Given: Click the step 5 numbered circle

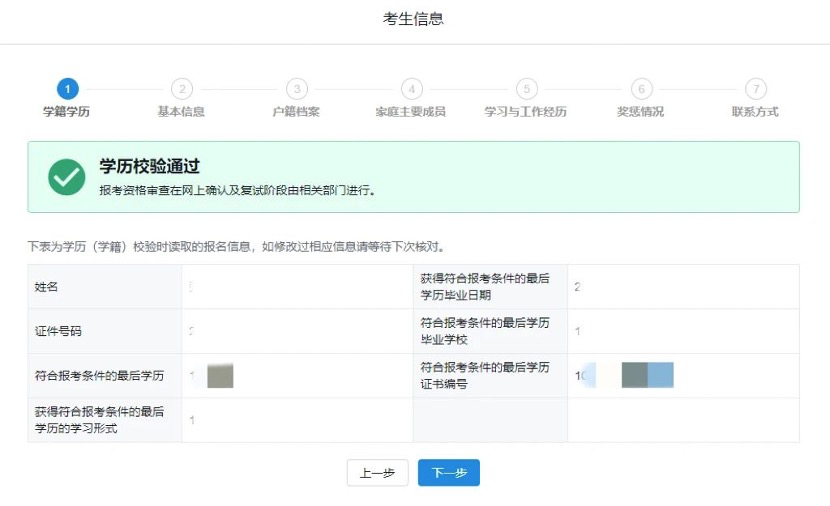Looking at the screenshot, I should pyautogui.click(x=527, y=89).
